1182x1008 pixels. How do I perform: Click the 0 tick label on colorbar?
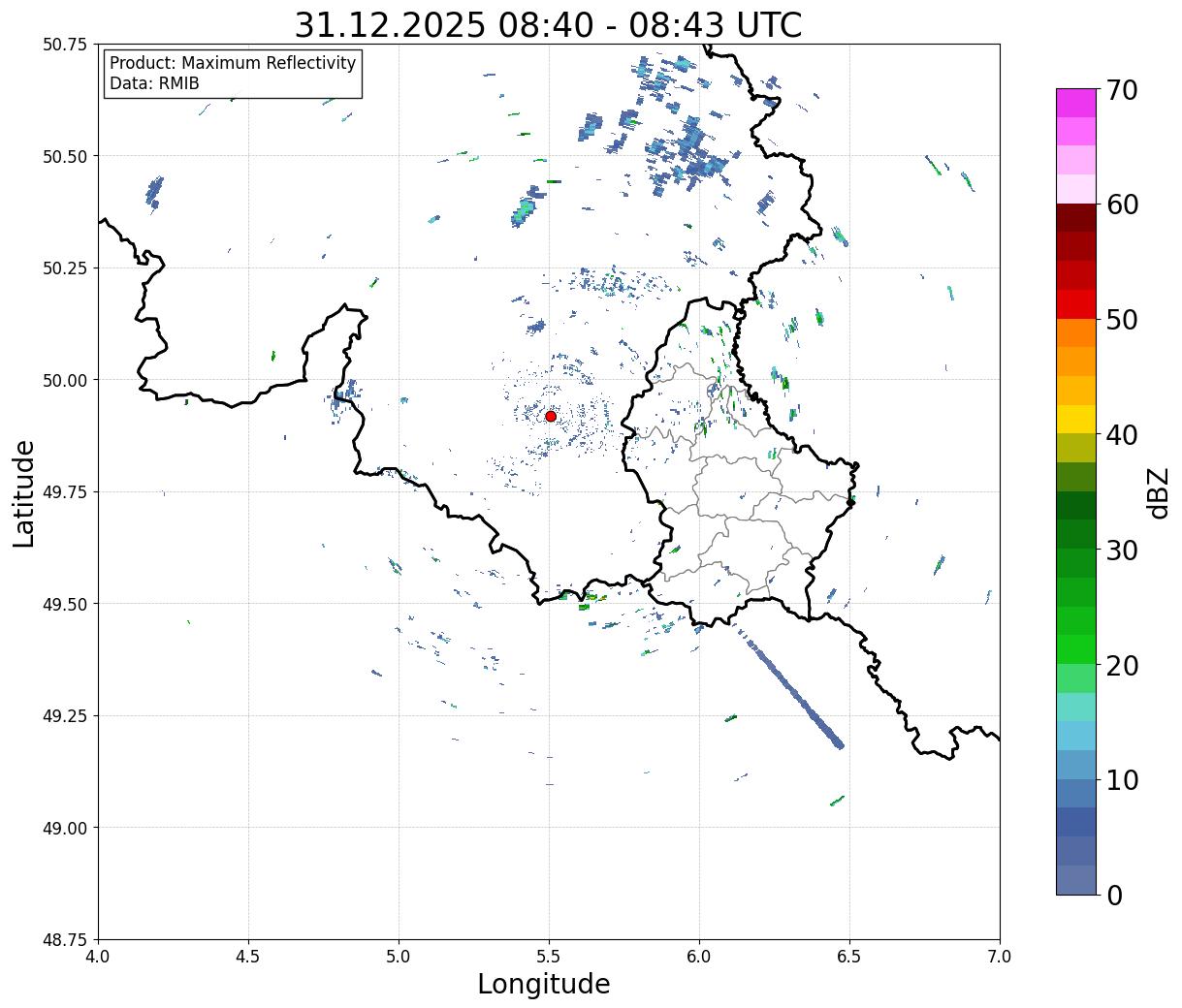pyautogui.click(x=1114, y=896)
